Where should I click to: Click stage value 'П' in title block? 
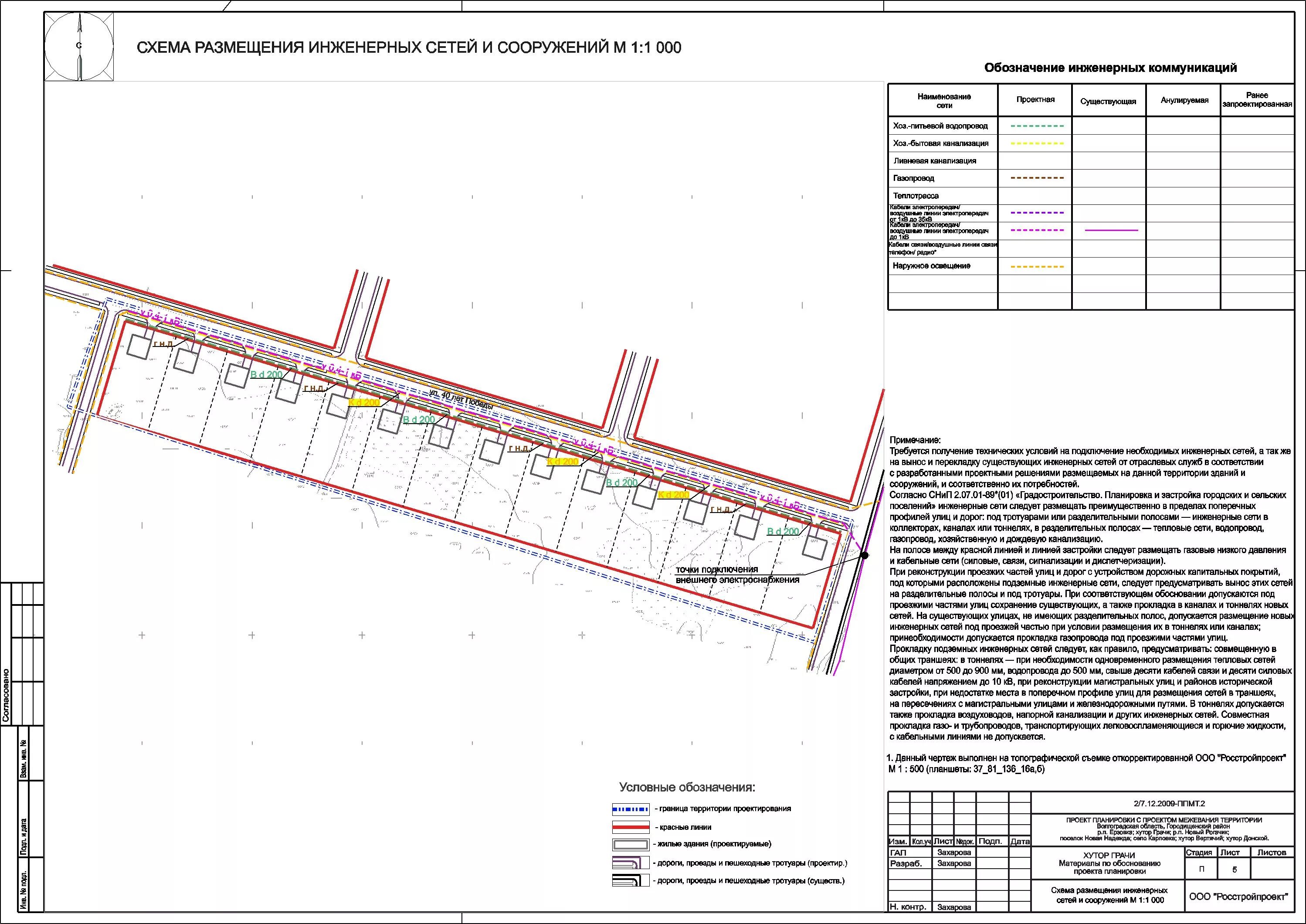click(x=1201, y=870)
